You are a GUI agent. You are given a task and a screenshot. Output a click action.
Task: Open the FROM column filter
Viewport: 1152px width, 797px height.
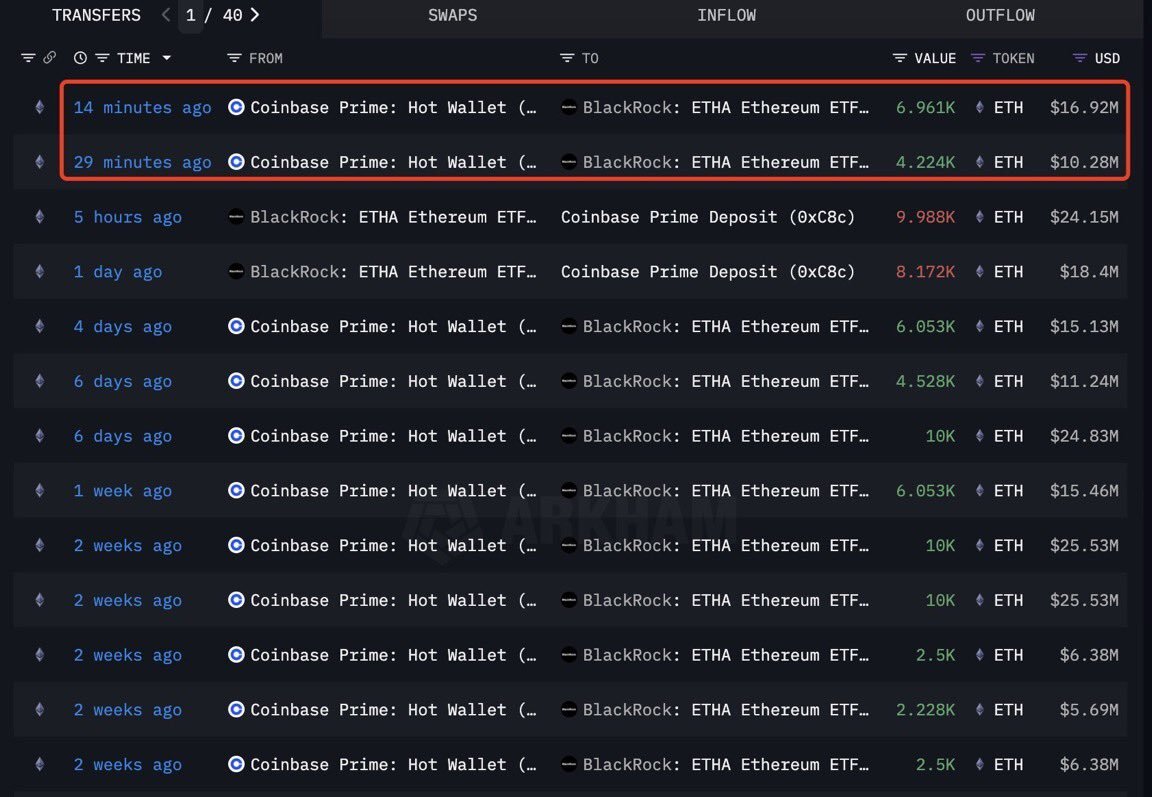tap(234, 58)
